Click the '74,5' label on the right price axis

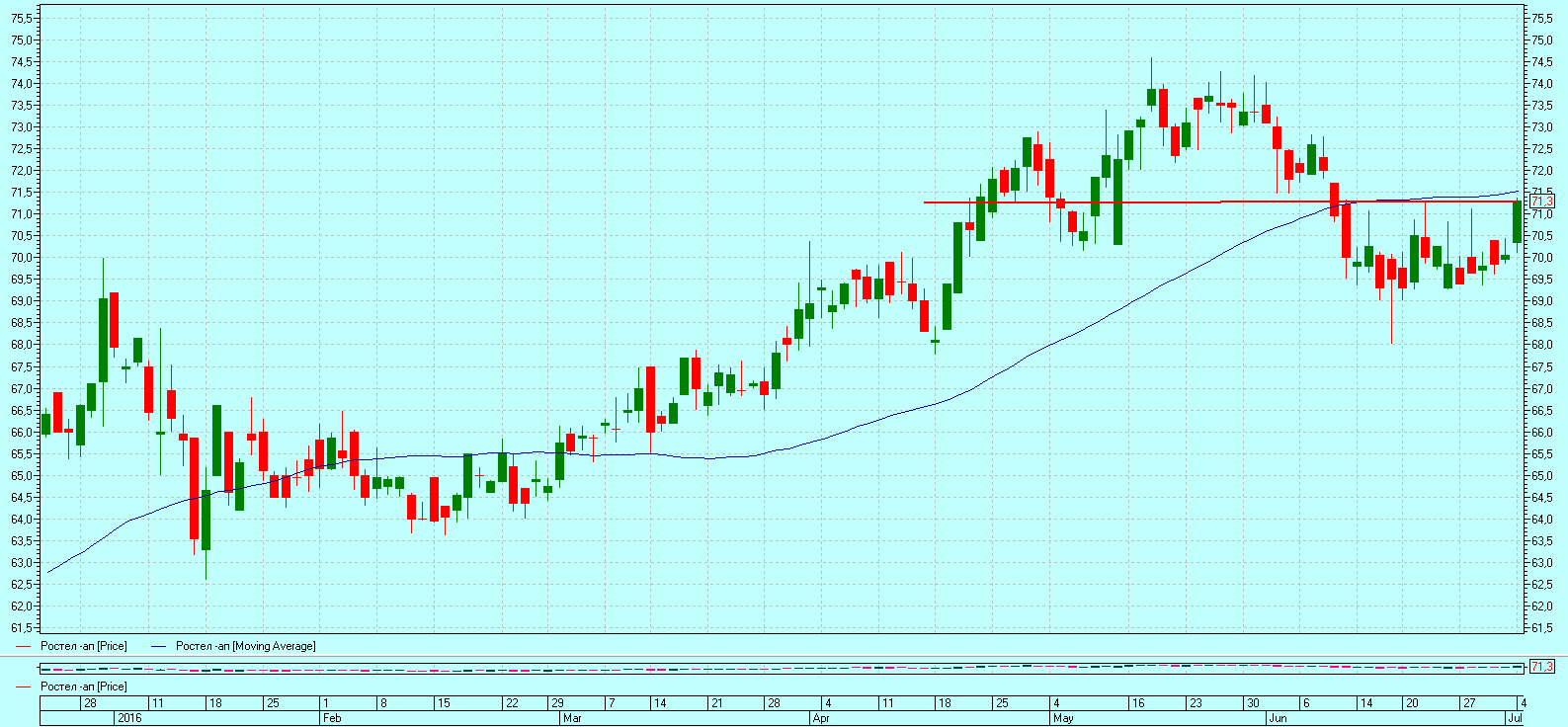(x=1541, y=62)
